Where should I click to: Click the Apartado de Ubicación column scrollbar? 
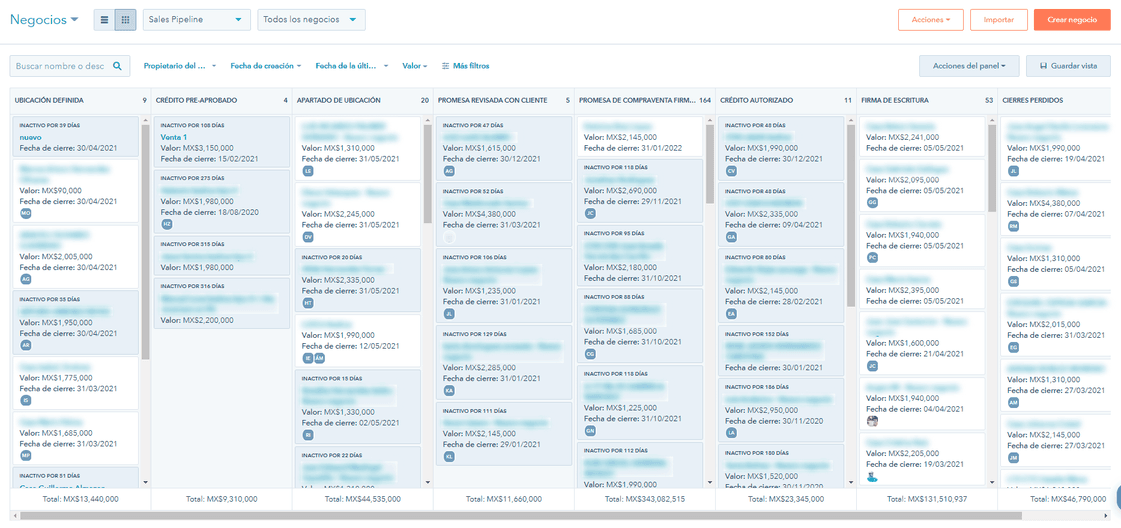pos(428,174)
